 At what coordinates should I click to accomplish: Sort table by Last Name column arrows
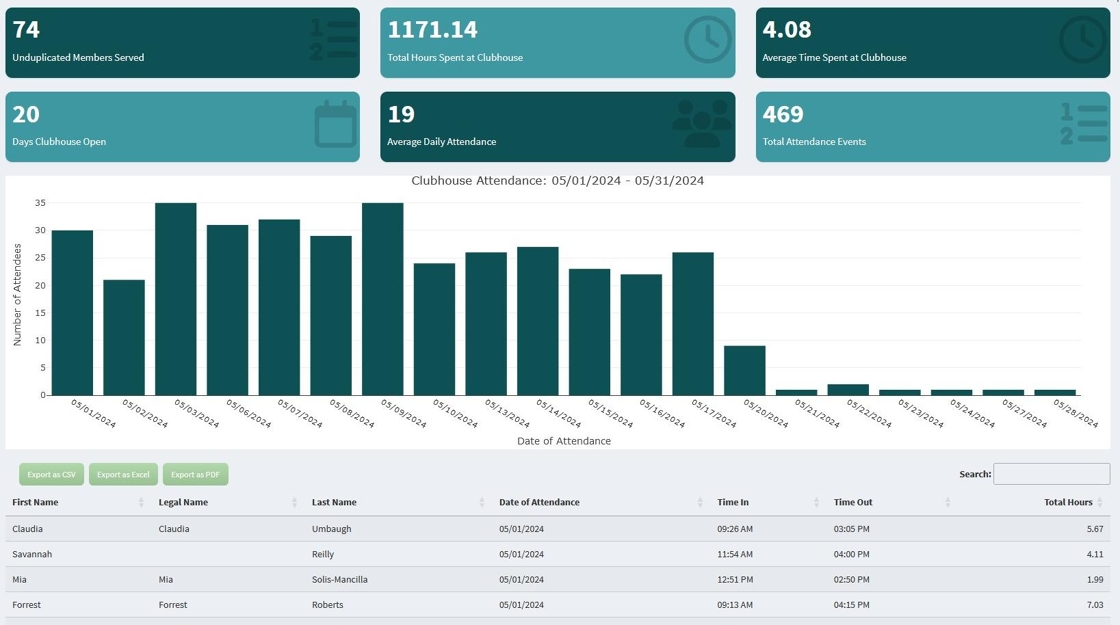(x=482, y=502)
